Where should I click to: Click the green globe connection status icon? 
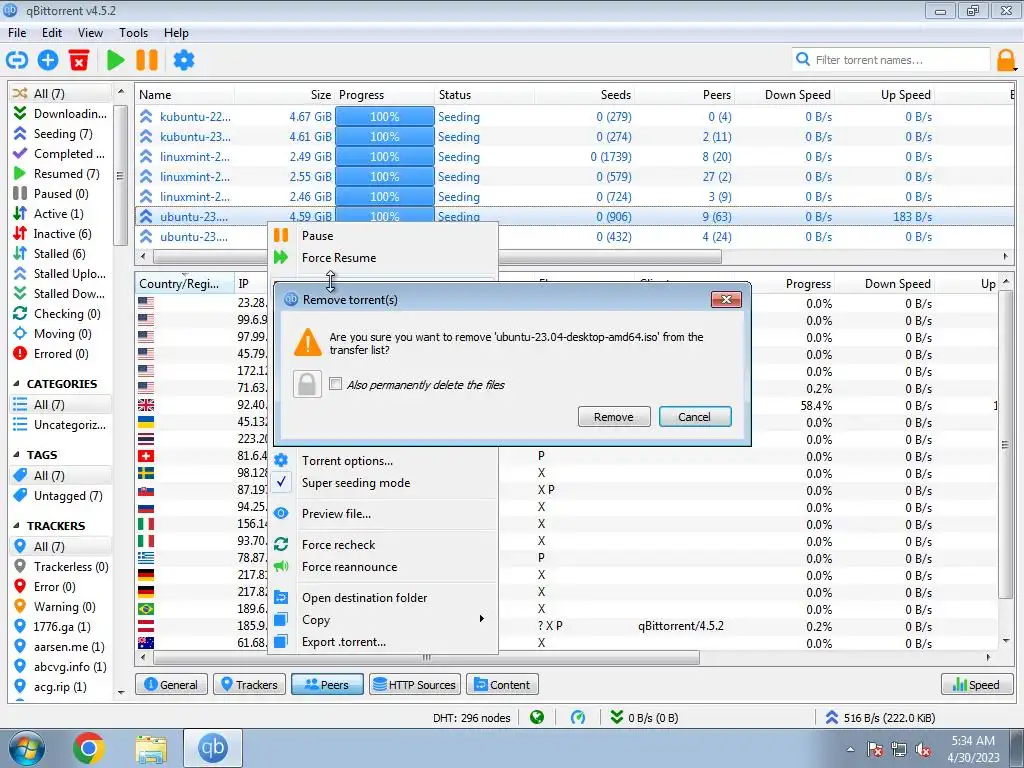point(537,718)
